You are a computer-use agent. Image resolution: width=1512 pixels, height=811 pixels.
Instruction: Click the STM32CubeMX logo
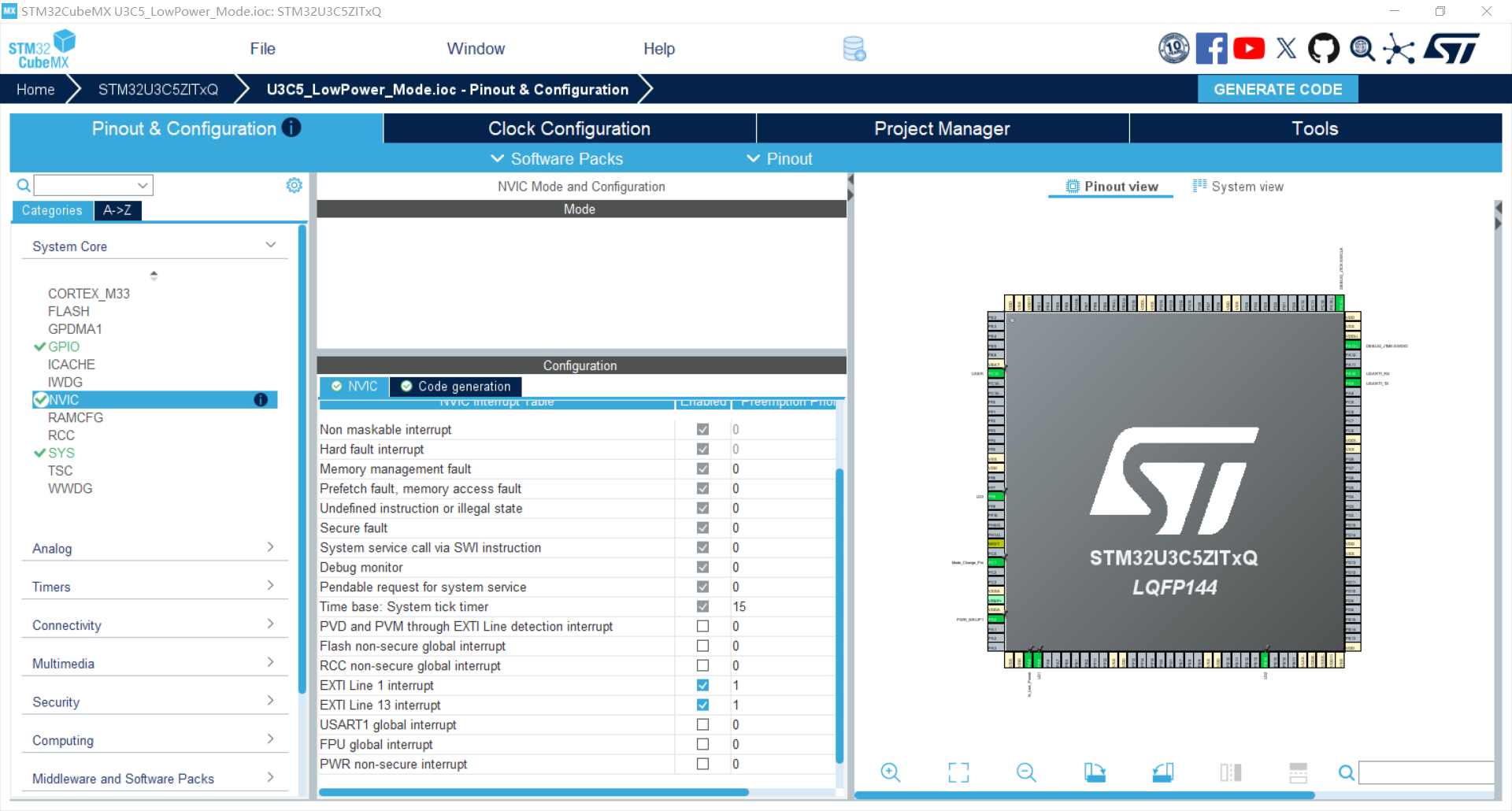point(42,49)
